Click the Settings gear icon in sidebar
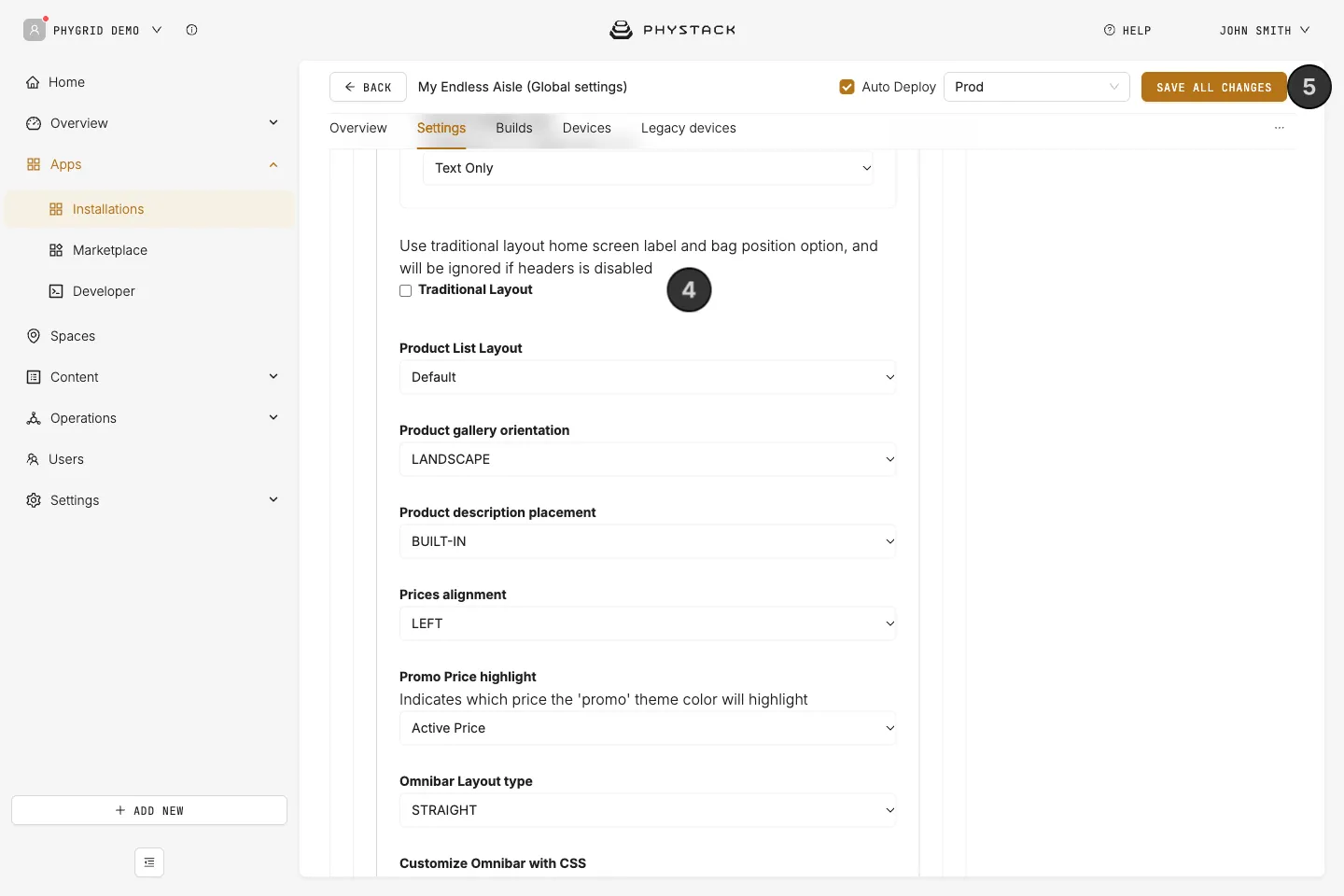The width and height of the screenshot is (1344, 896). coord(34,500)
